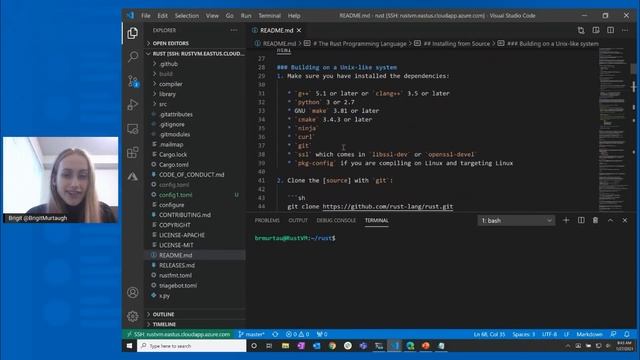Open the Selection menu
This screenshot has width=640, height=360.
coord(187,16)
